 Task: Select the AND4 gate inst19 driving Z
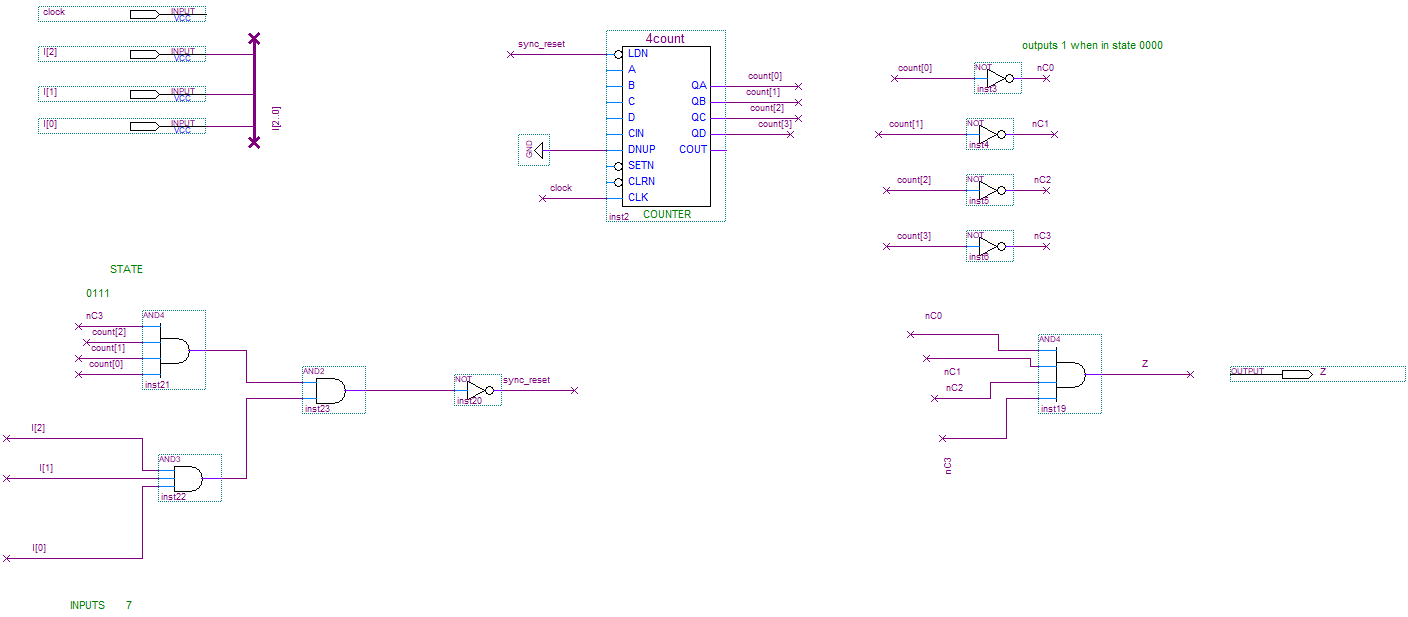pyautogui.click(x=1070, y=373)
